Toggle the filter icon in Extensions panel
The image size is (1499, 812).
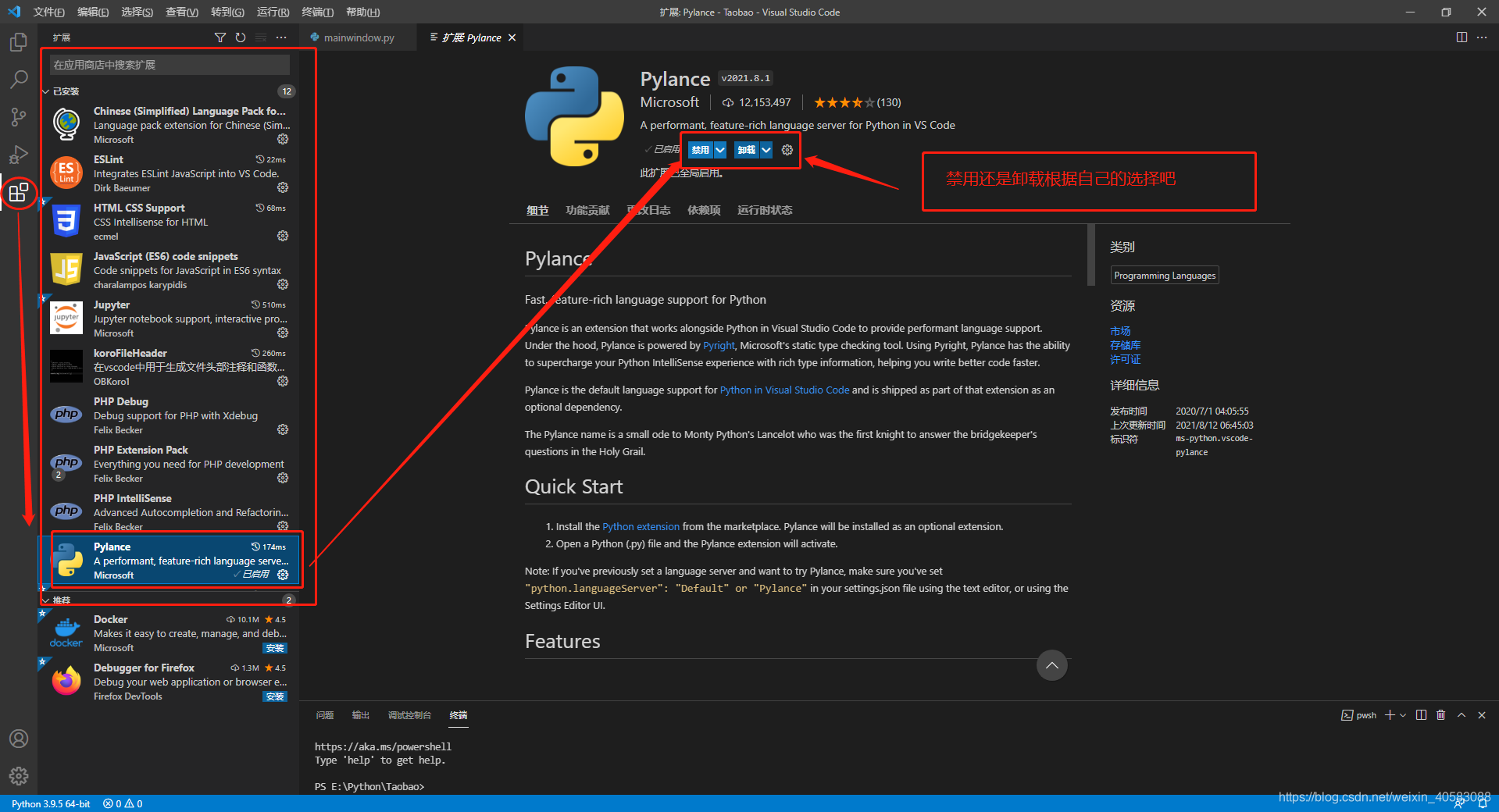[220, 37]
